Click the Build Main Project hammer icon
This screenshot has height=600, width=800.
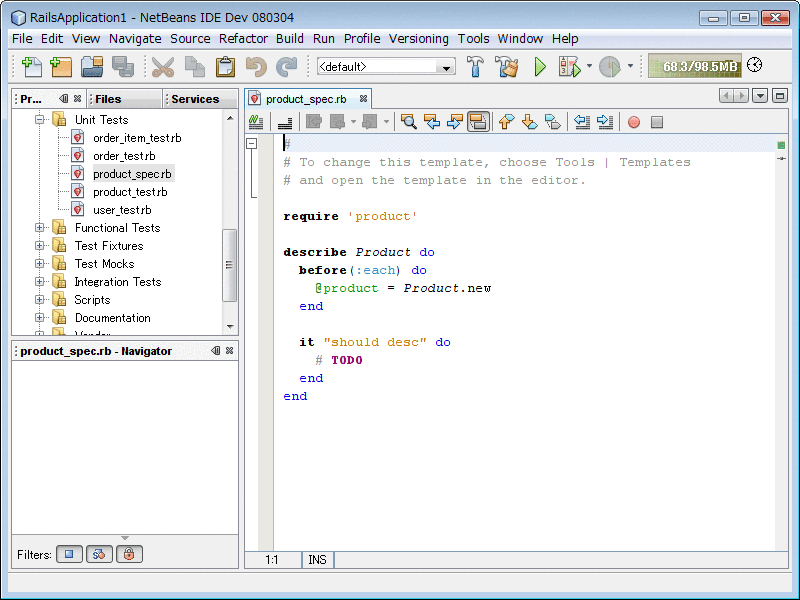tap(476, 67)
